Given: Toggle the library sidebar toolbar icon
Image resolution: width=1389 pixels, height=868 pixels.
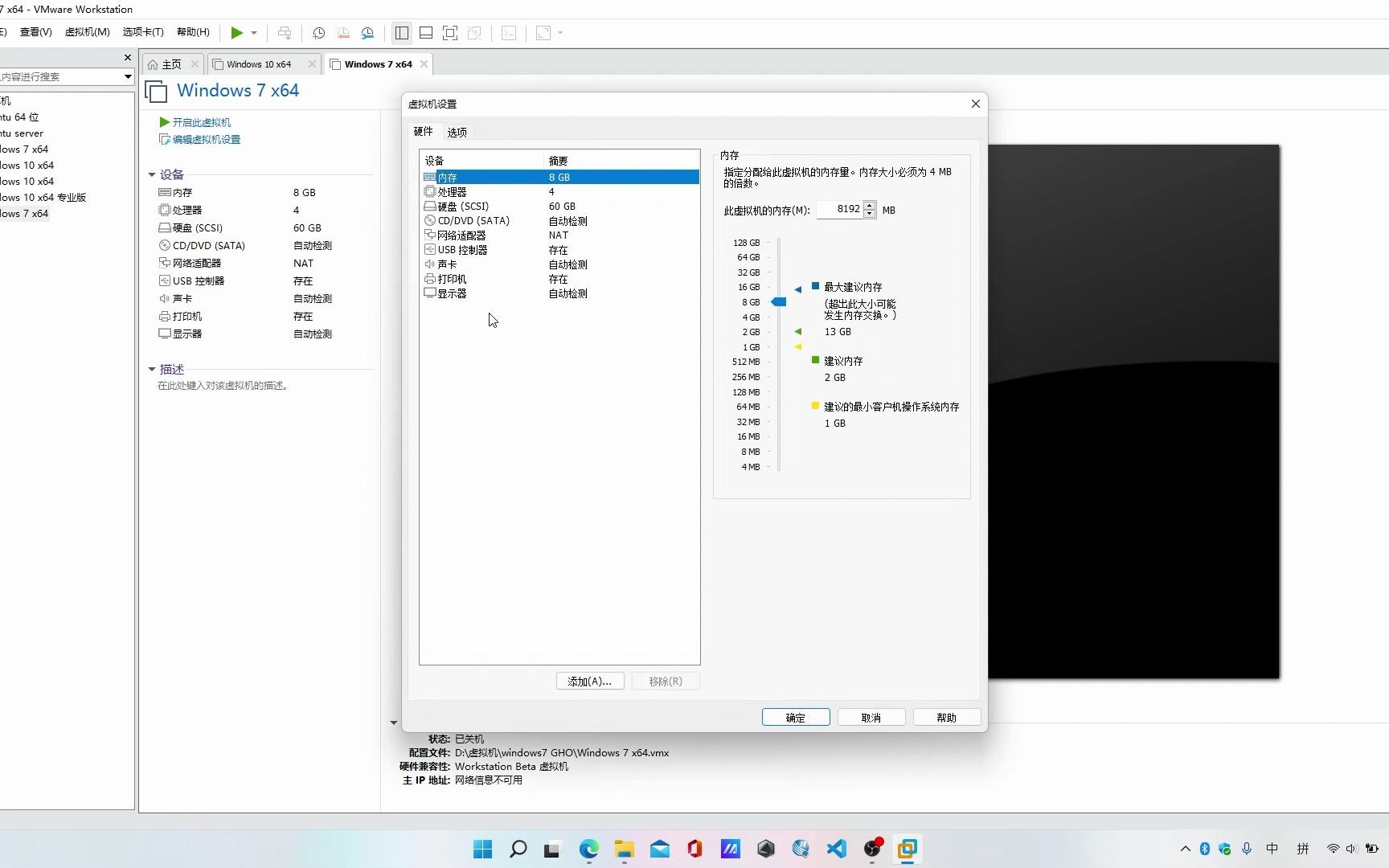Looking at the screenshot, I should coord(402,32).
